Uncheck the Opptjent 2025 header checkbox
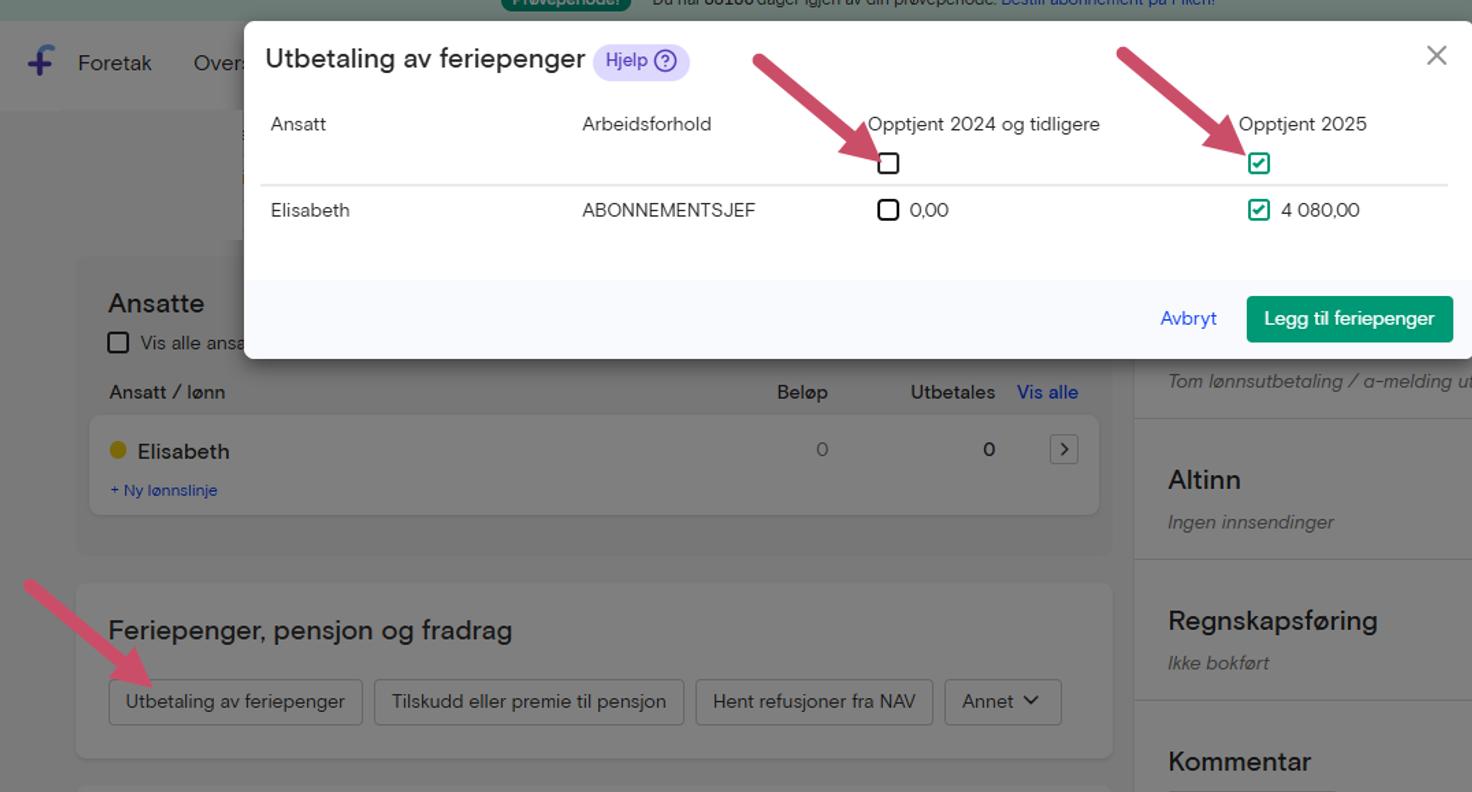 coord(1259,163)
